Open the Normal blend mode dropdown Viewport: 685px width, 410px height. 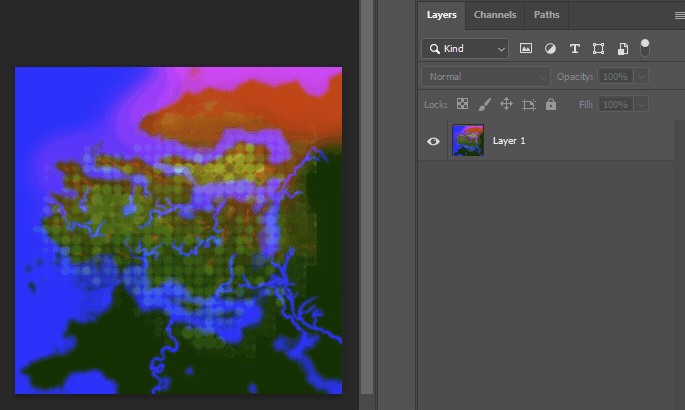click(x=485, y=76)
